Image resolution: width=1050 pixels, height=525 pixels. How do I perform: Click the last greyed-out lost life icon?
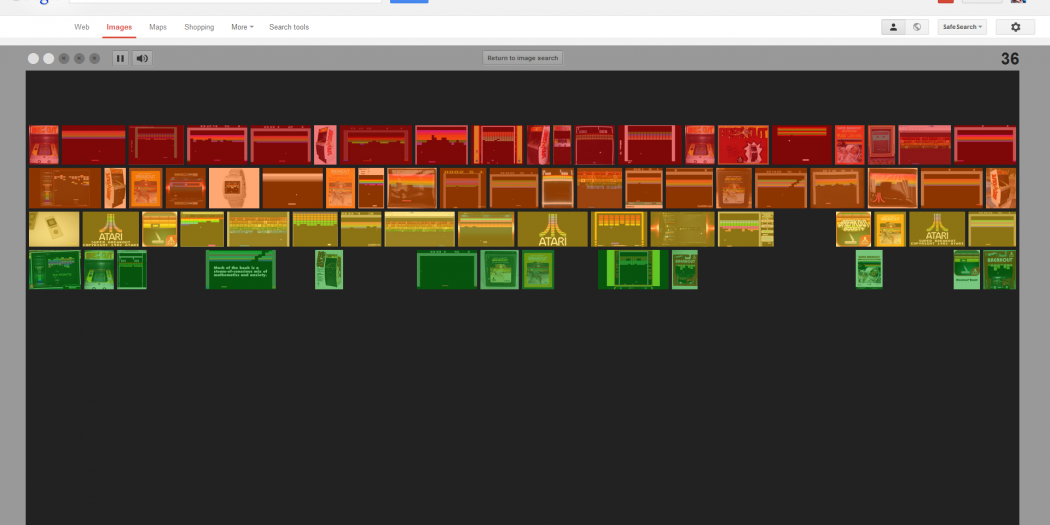pos(95,58)
